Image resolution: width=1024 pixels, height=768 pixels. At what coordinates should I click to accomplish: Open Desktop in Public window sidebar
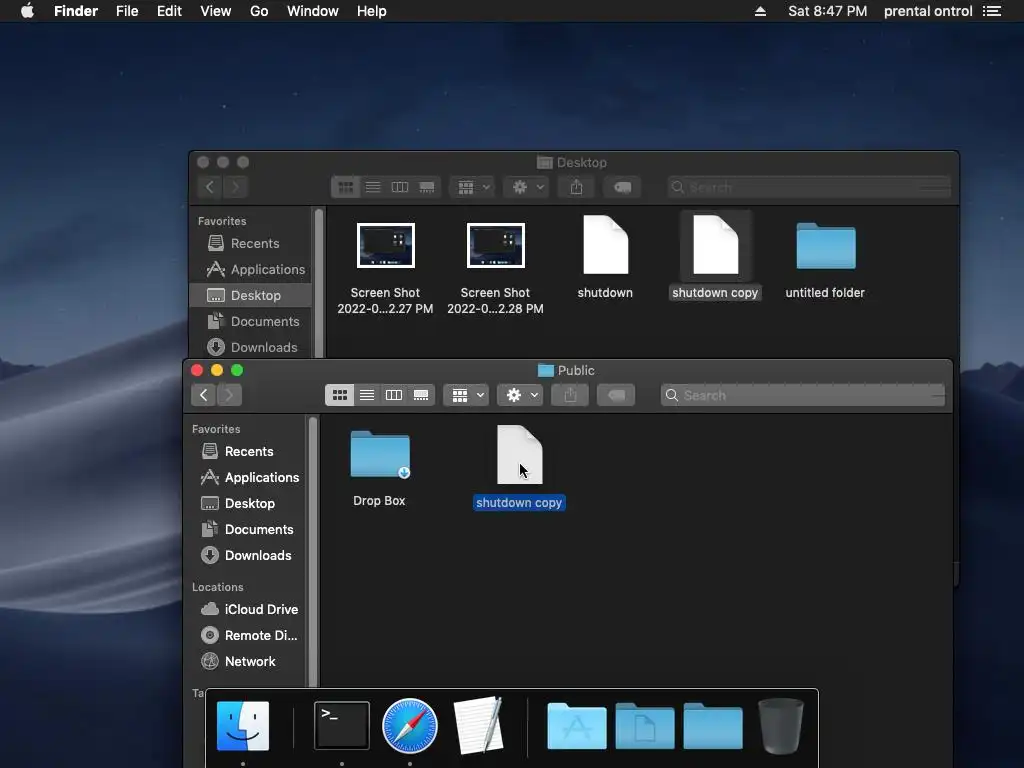(249, 504)
